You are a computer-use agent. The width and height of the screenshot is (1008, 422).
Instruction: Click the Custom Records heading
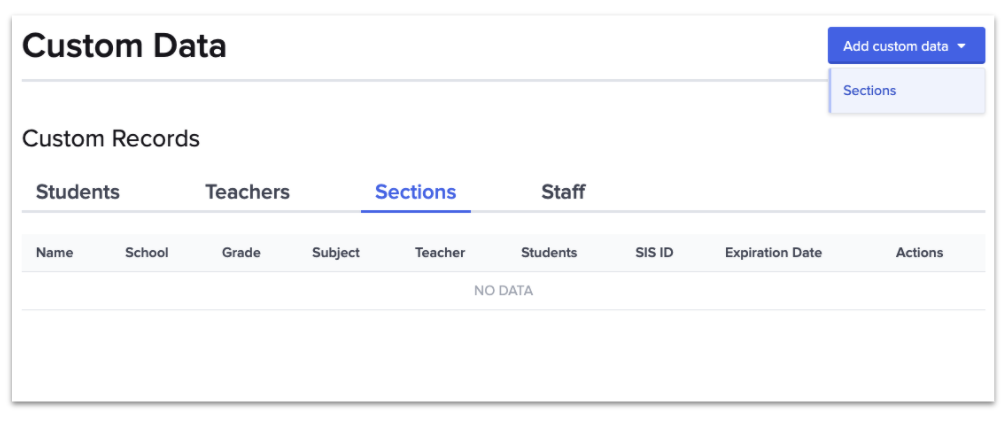(111, 139)
